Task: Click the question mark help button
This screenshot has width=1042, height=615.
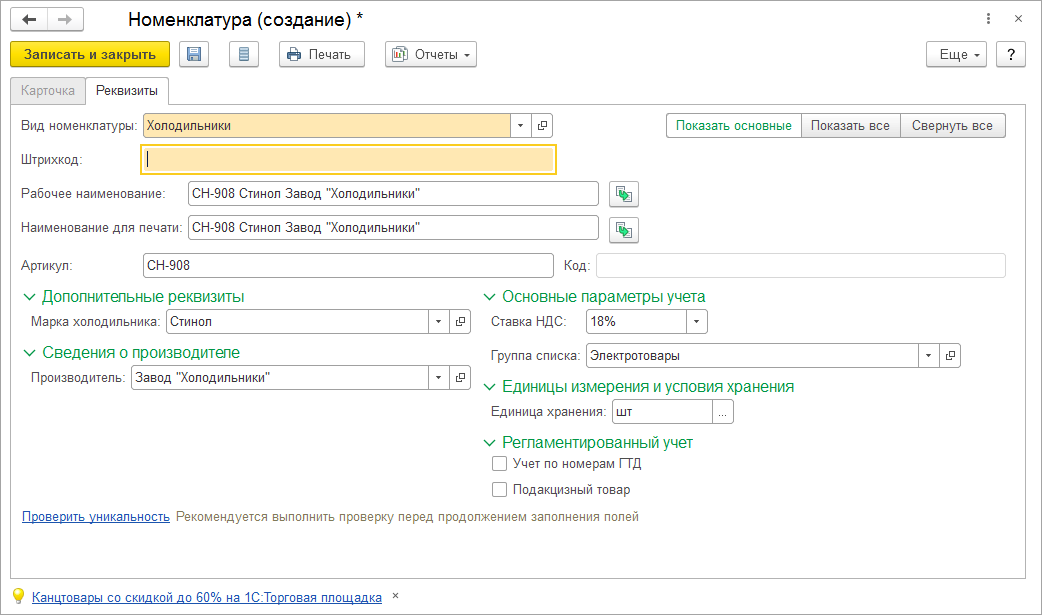Action: [1011, 54]
